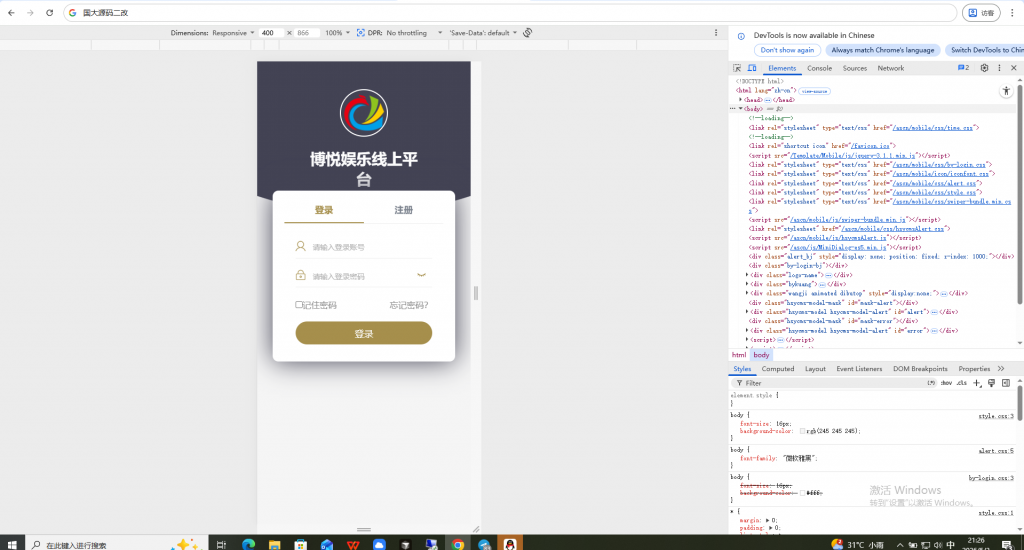Click the issues counter showing 2
The height and width of the screenshot is (550, 1024).
(963, 68)
